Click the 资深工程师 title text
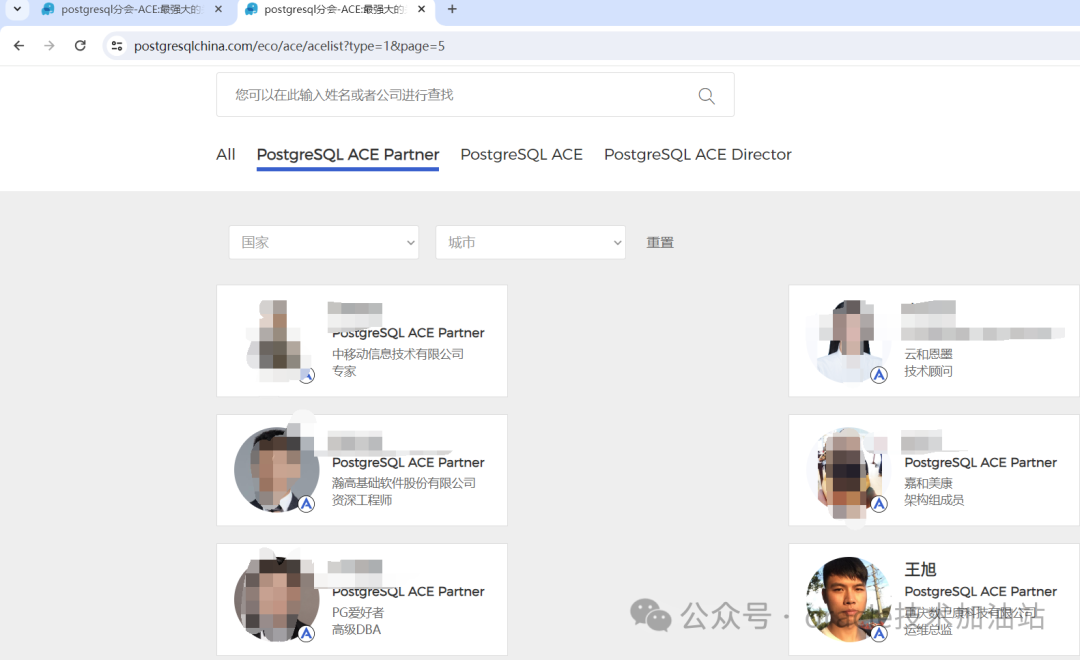 click(362, 500)
